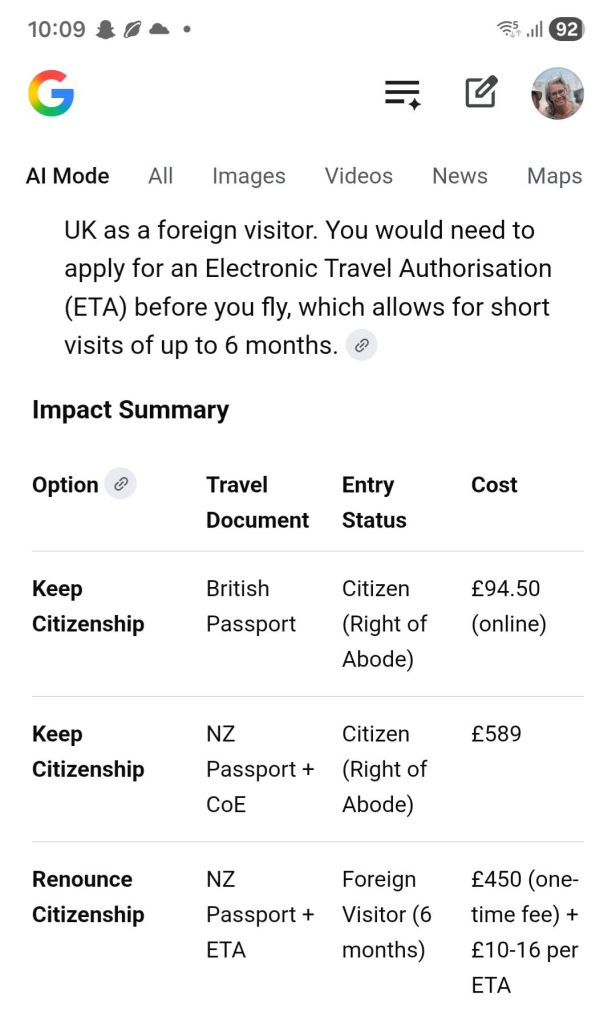
Task: Switch to the Images tab
Action: [x=248, y=176]
